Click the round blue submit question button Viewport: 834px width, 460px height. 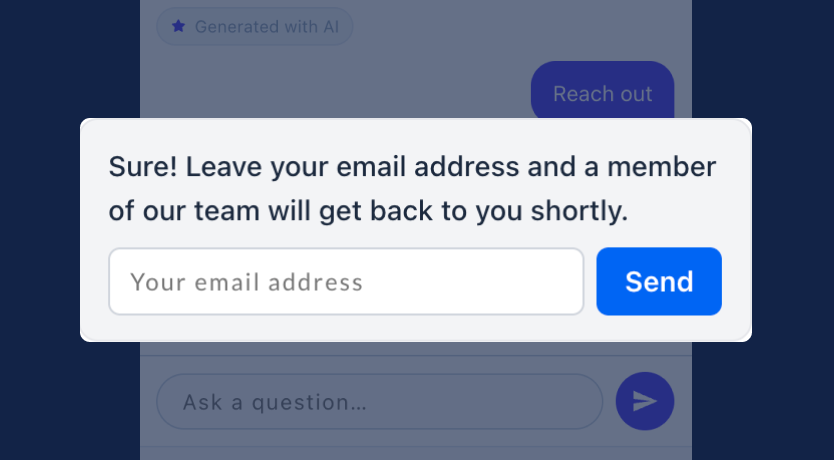click(645, 401)
